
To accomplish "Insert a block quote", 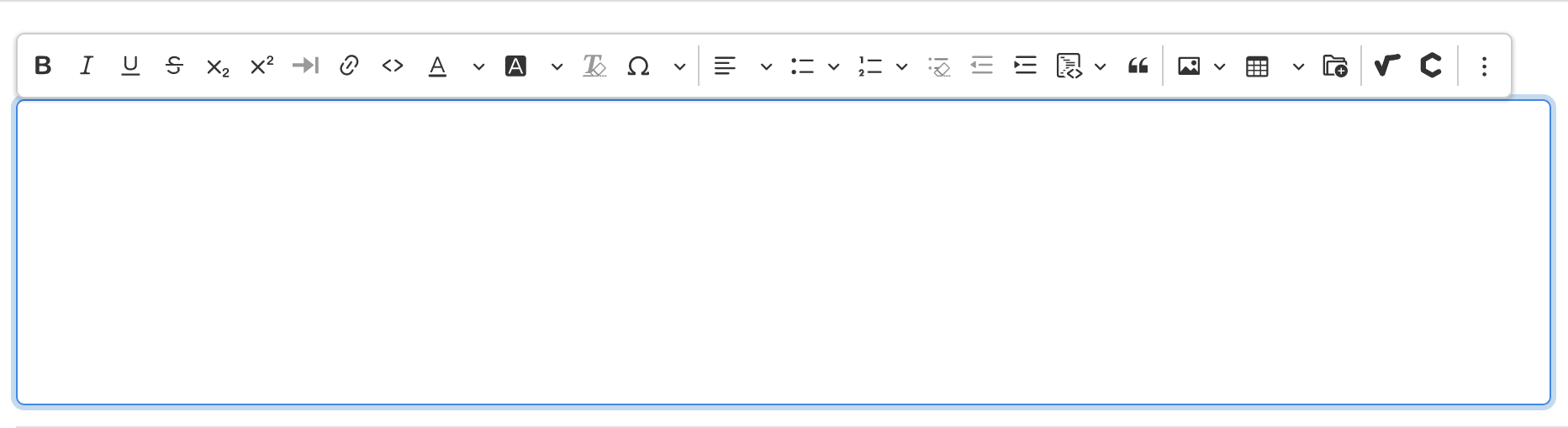I will pos(1138,66).
